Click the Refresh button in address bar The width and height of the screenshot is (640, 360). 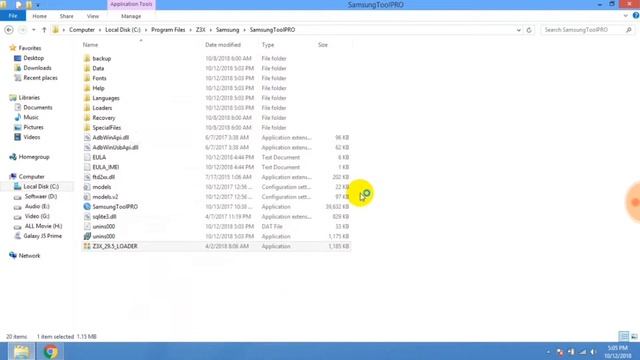pyautogui.click(x=529, y=30)
